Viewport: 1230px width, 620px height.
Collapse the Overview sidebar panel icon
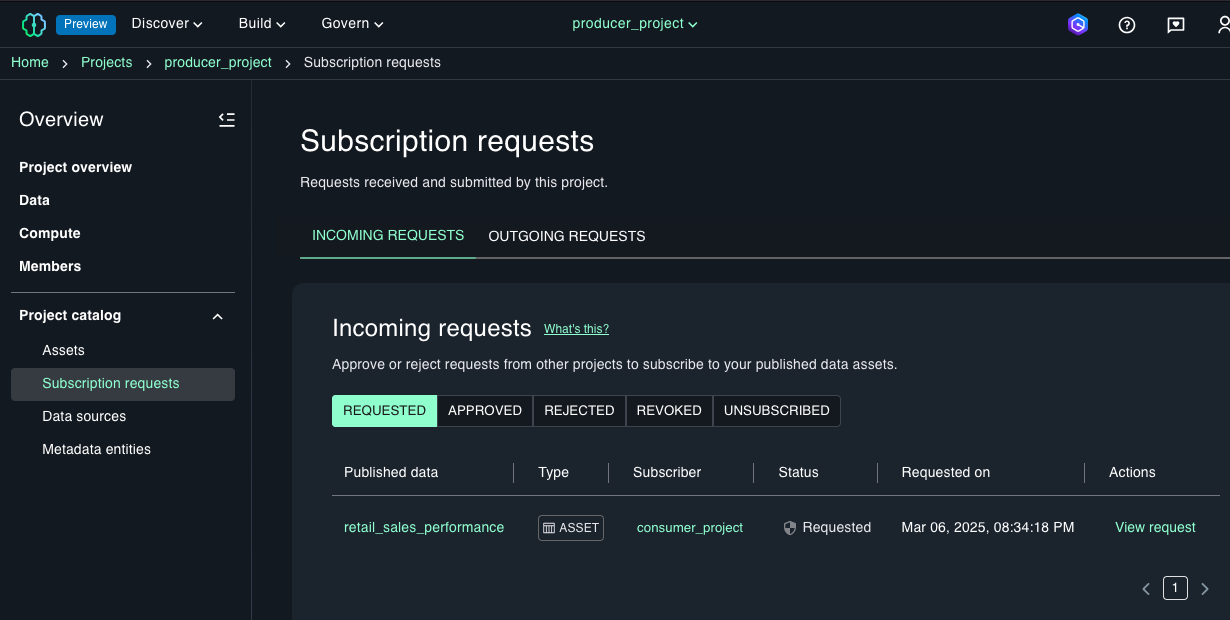pos(227,120)
